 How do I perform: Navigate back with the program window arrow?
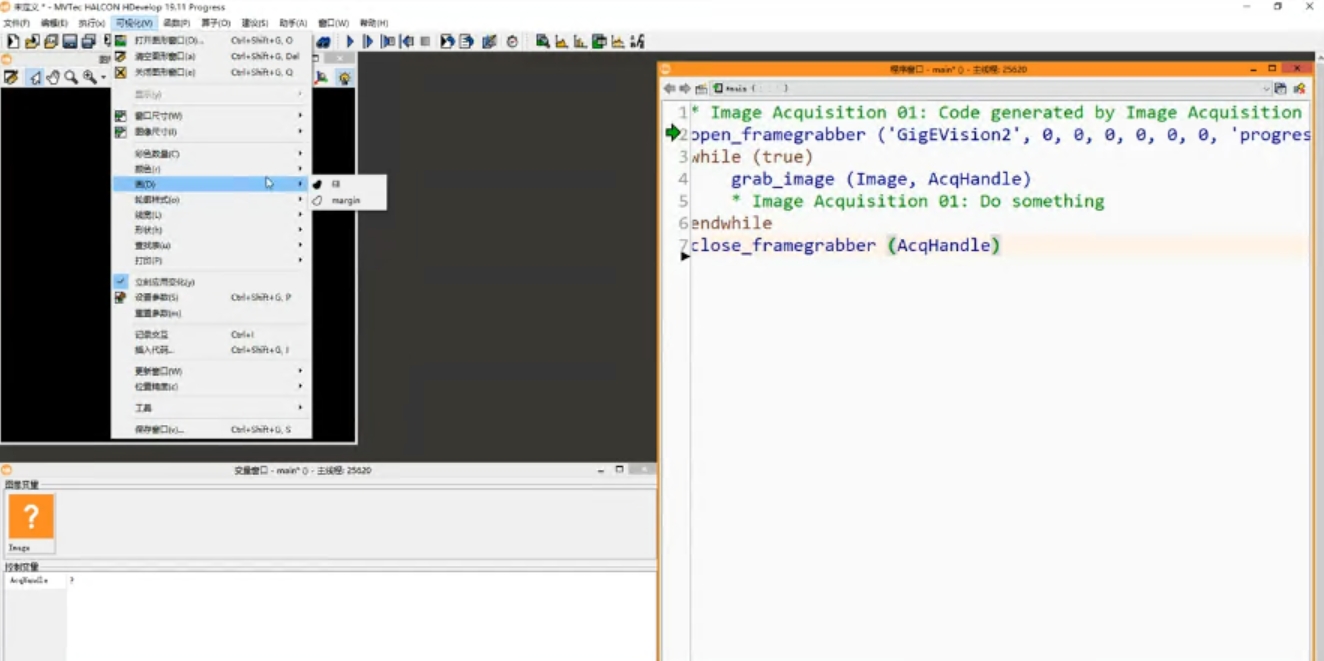coord(669,88)
